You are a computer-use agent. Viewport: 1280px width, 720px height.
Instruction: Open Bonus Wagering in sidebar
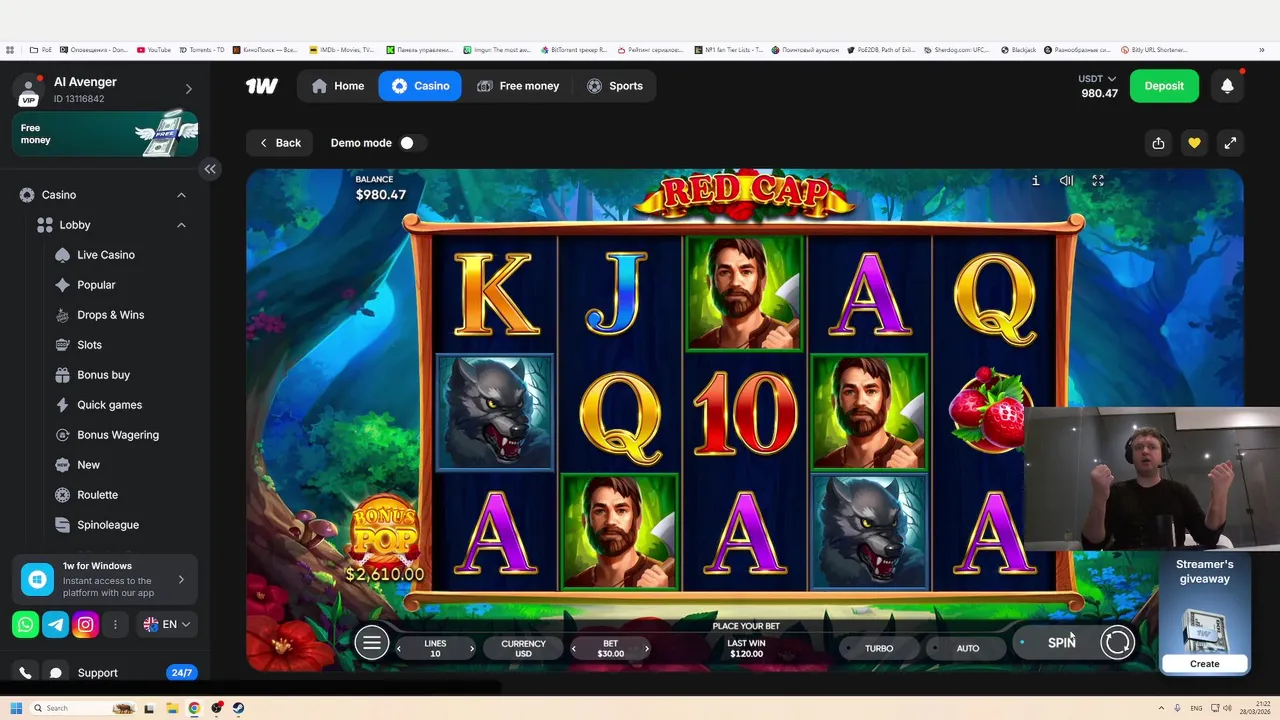(118, 435)
